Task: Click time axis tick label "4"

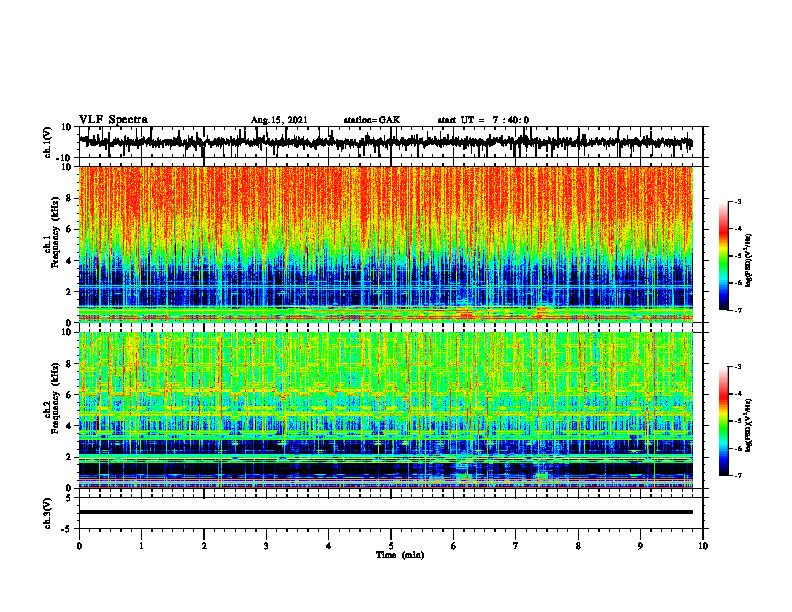Action: pos(328,546)
